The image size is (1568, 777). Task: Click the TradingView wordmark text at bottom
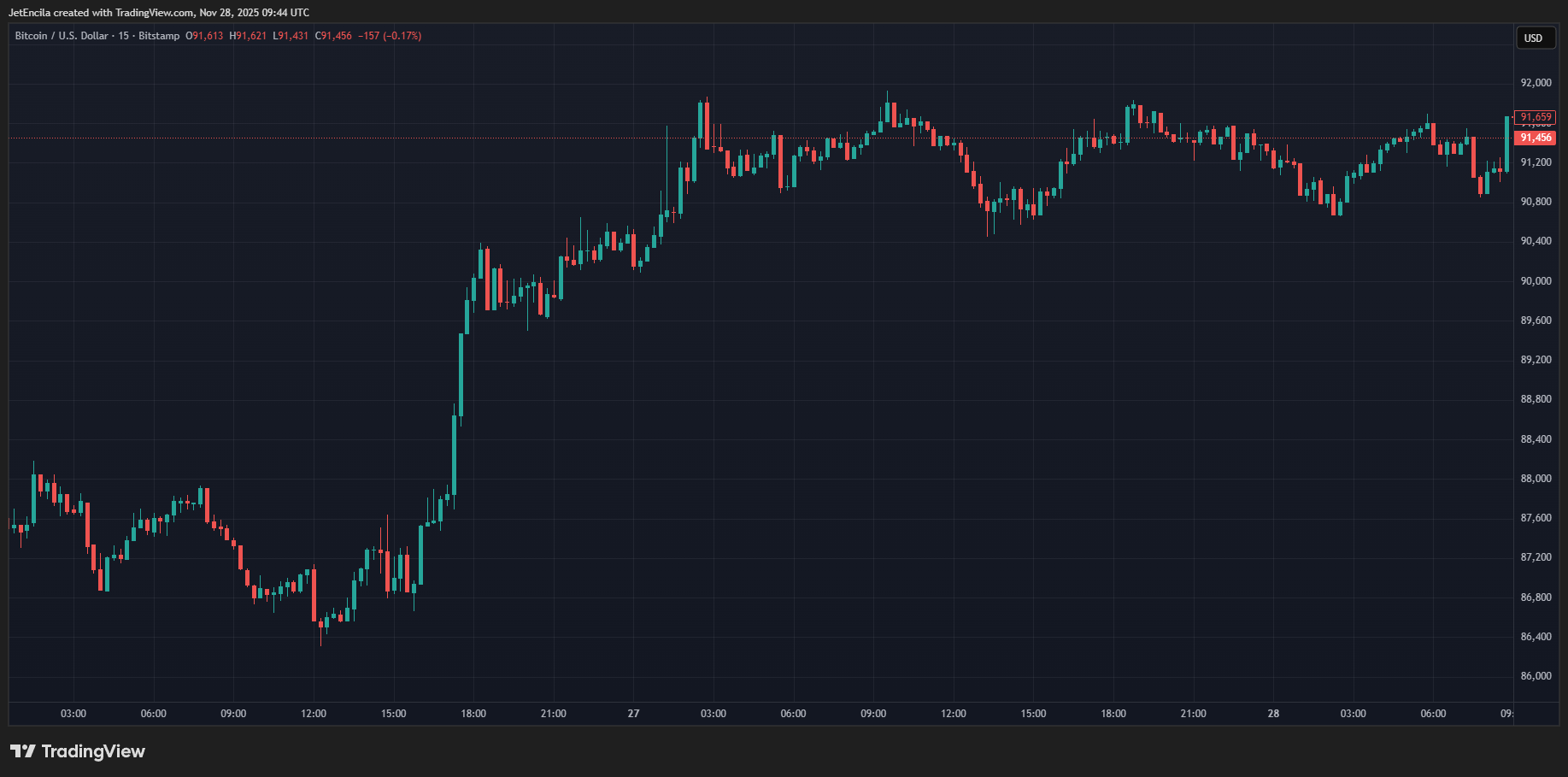coord(93,751)
